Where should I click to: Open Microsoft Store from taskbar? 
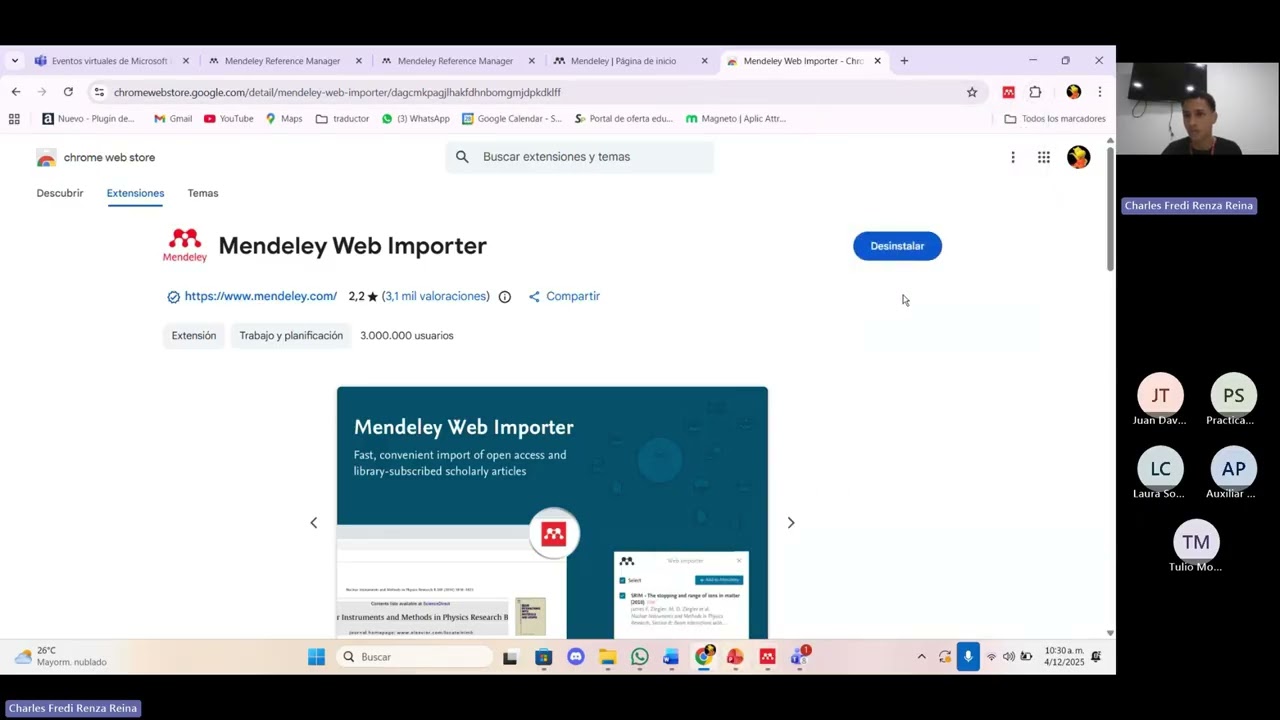click(x=543, y=657)
